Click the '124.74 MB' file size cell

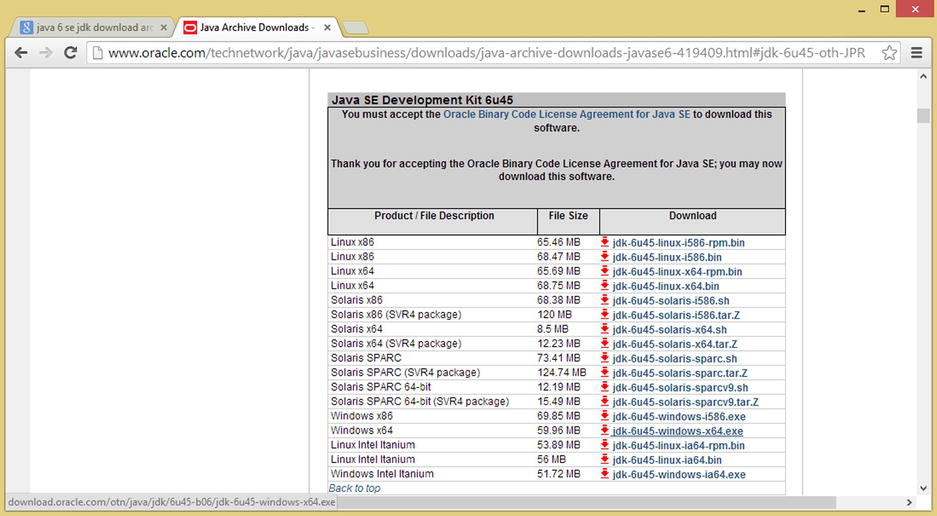(x=561, y=373)
